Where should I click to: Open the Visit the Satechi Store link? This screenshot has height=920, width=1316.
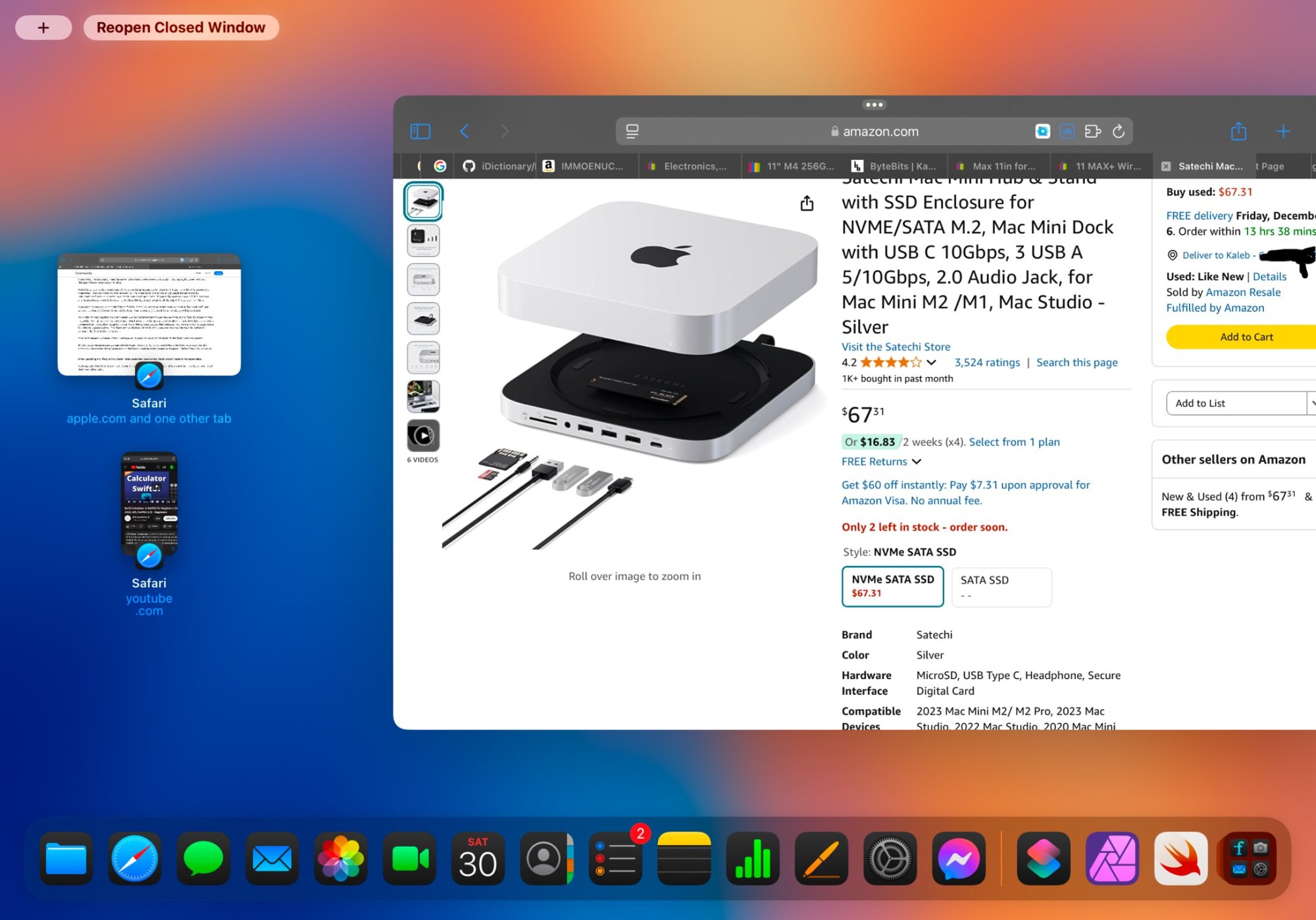click(896, 347)
